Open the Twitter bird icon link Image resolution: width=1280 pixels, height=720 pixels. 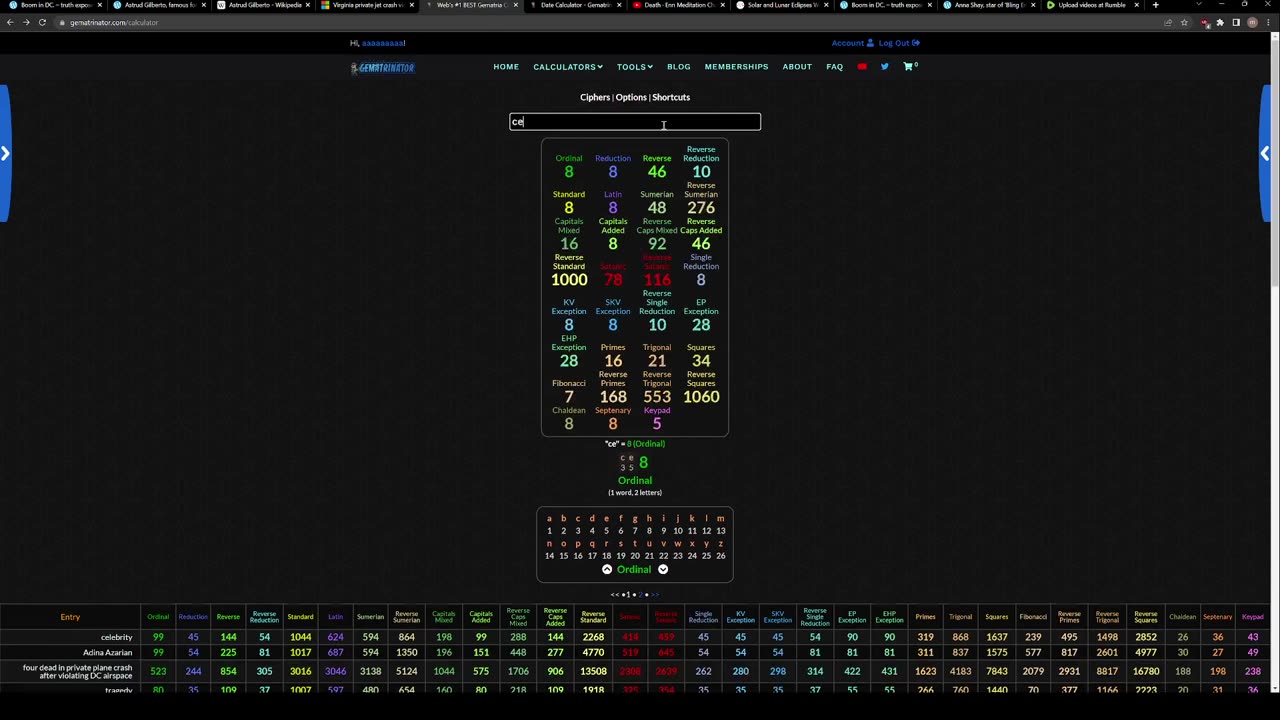[x=884, y=67]
